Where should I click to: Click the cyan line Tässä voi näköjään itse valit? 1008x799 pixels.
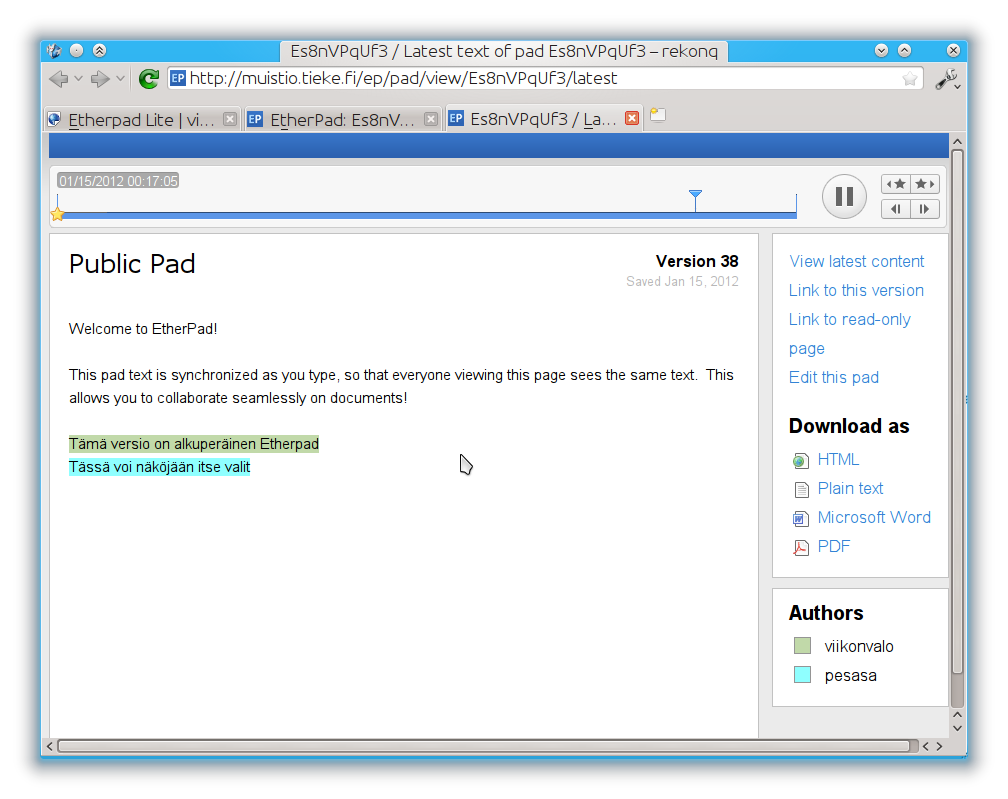tap(159, 467)
